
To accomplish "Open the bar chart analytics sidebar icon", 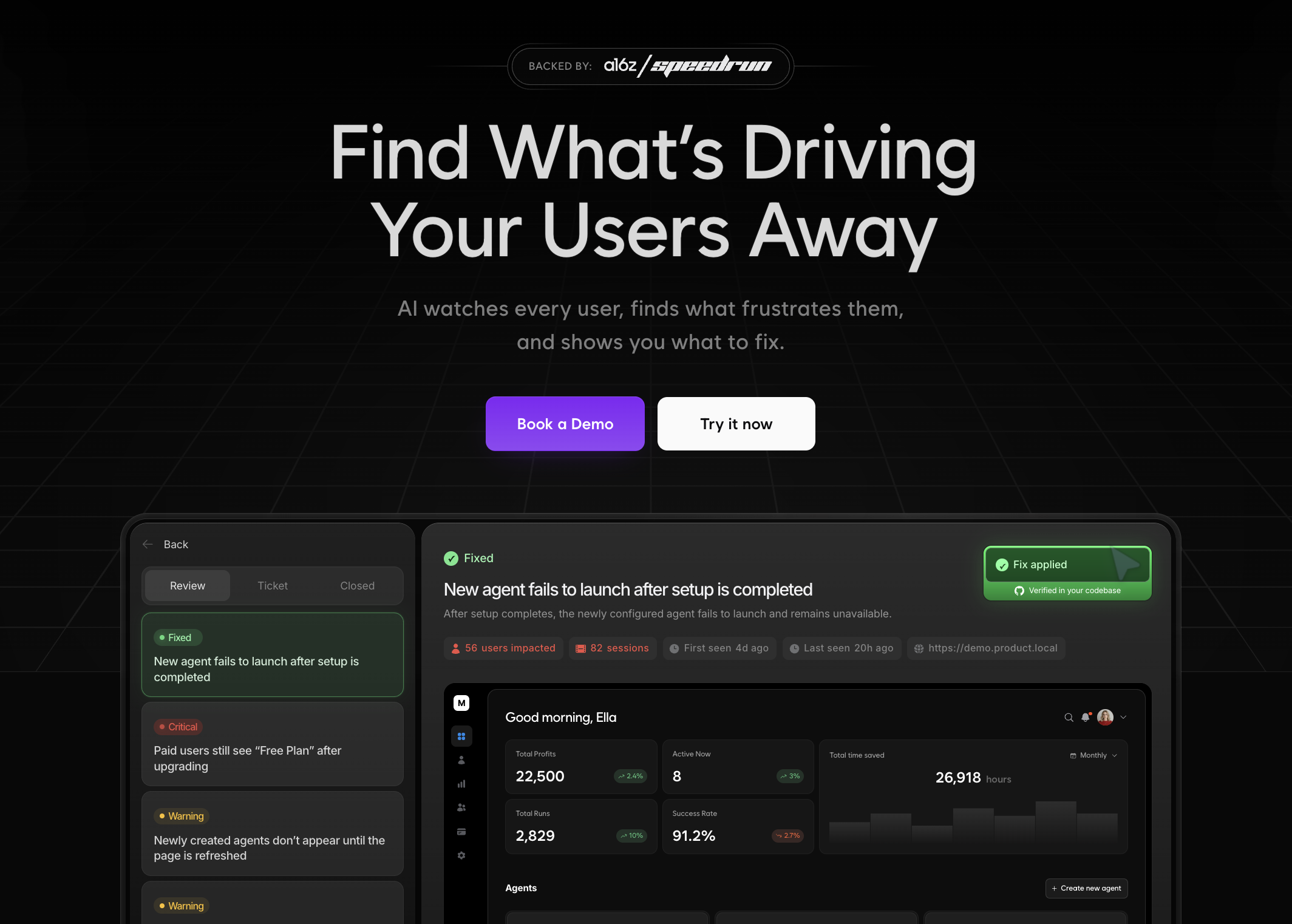I will [461, 784].
